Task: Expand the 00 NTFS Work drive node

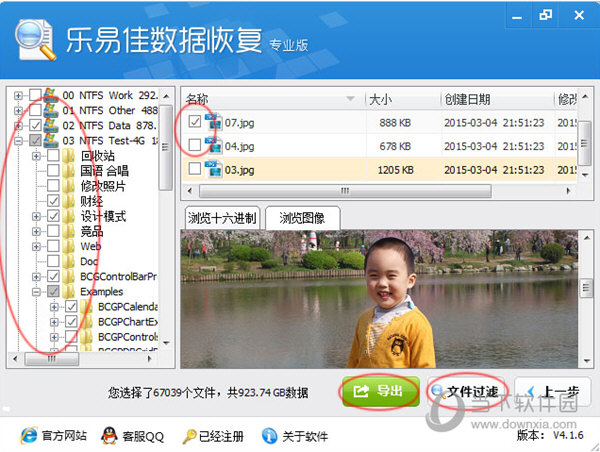Action: pos(18,95)
